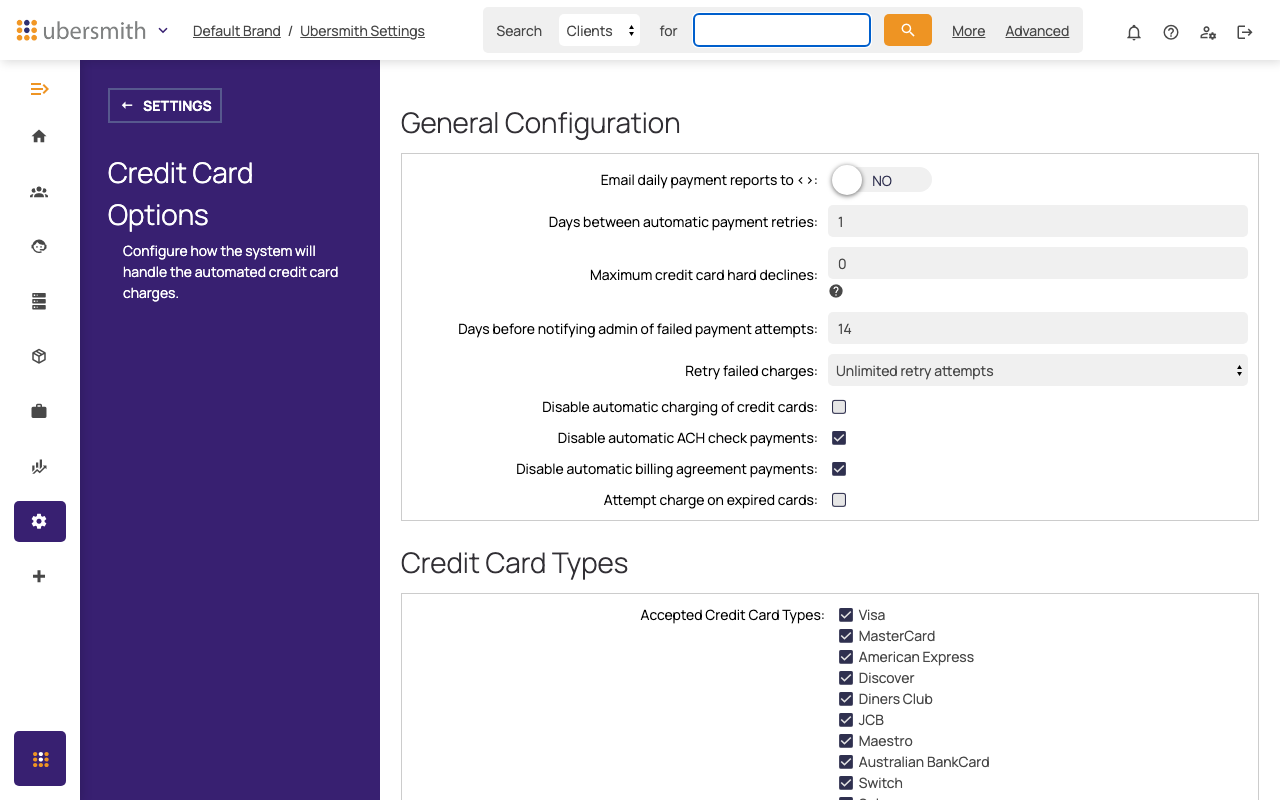Uncheck the JCB card type
1280x800 pixels.
(x=846, y=720)
